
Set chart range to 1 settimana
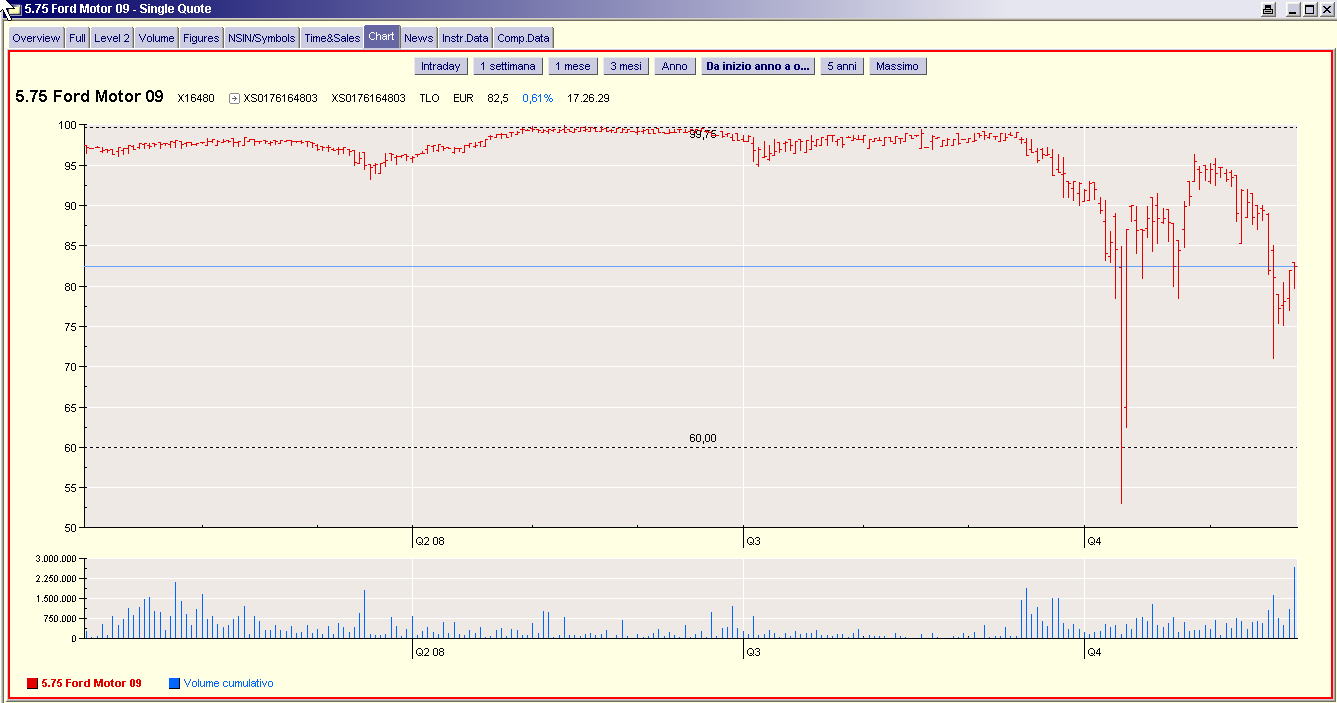[508, 66]
